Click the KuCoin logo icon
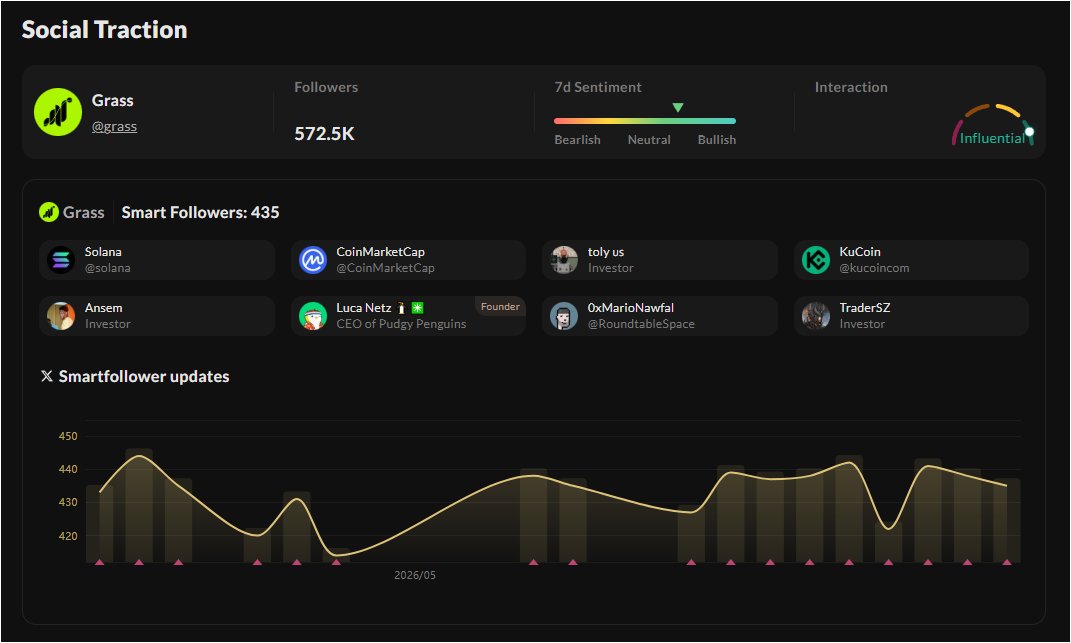The width and height of the screenshot is (1071, 643). pos(816,260)
